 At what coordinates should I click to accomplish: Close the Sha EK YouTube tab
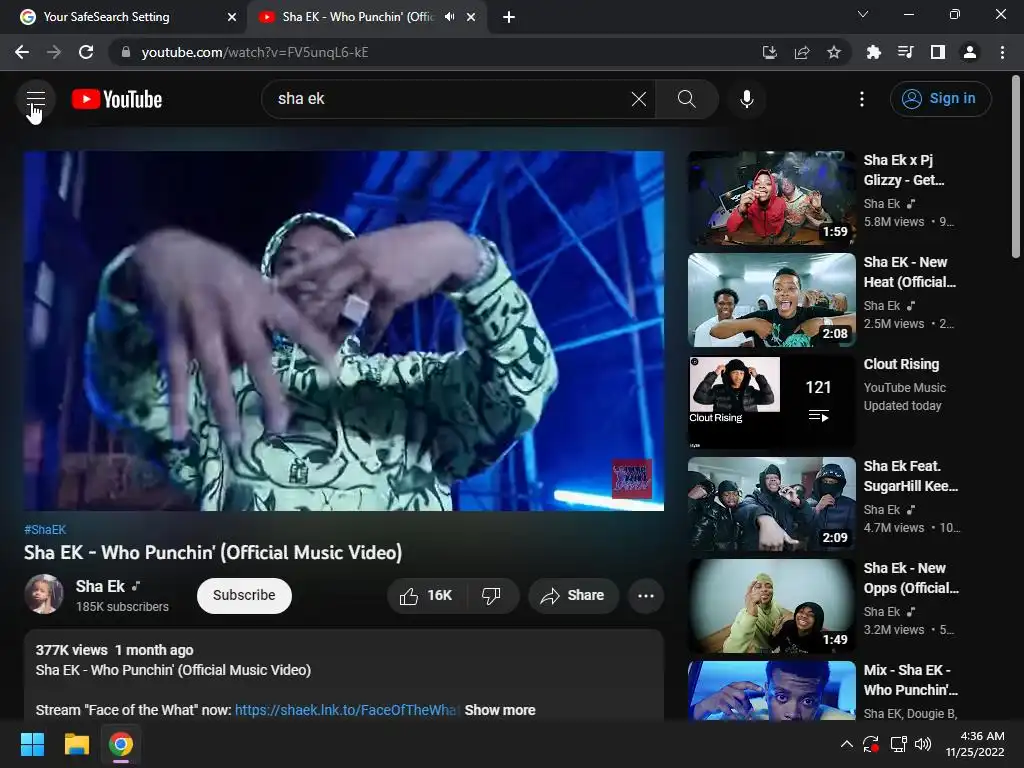[x=471, y=17]
